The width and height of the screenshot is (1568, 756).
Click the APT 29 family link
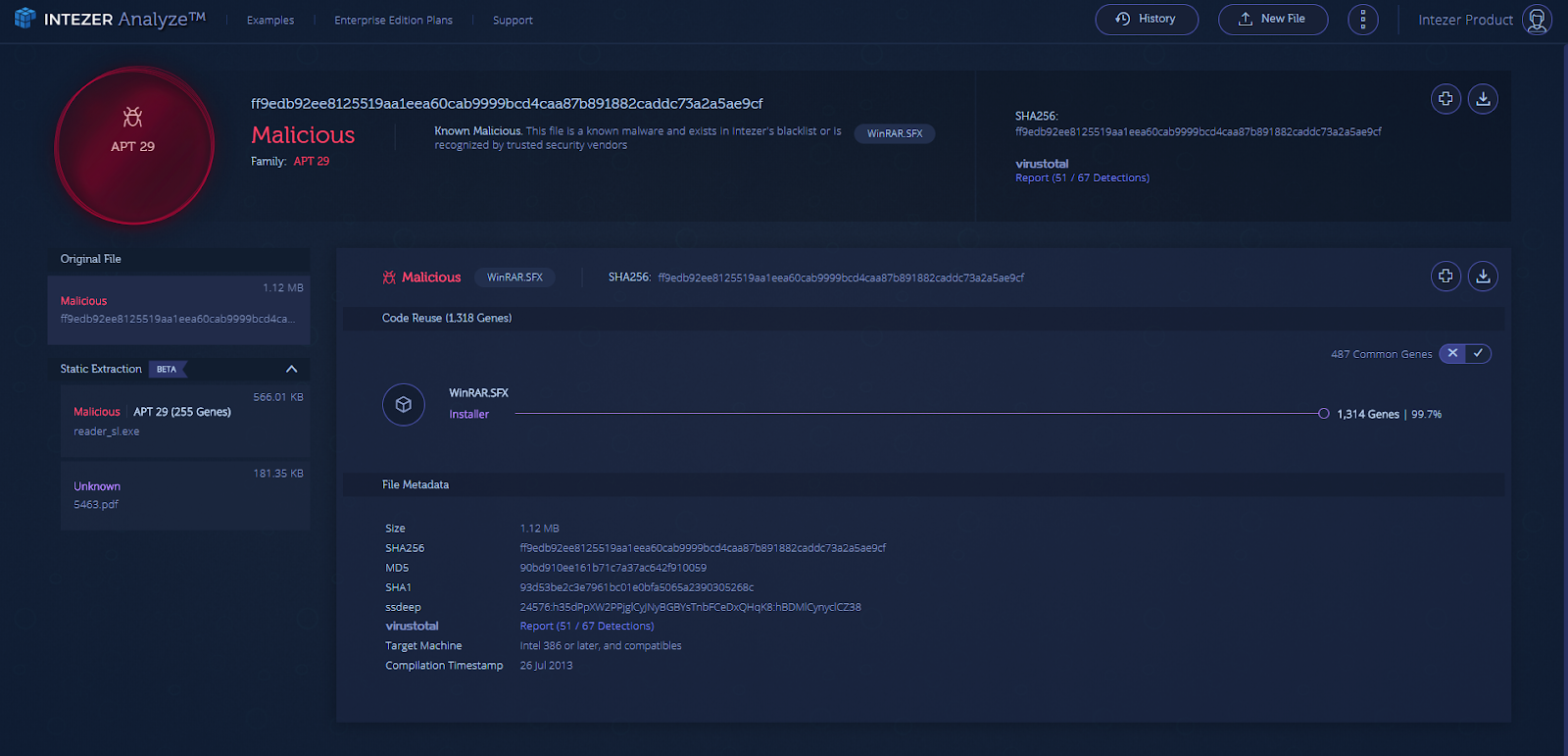pos(312,161)
